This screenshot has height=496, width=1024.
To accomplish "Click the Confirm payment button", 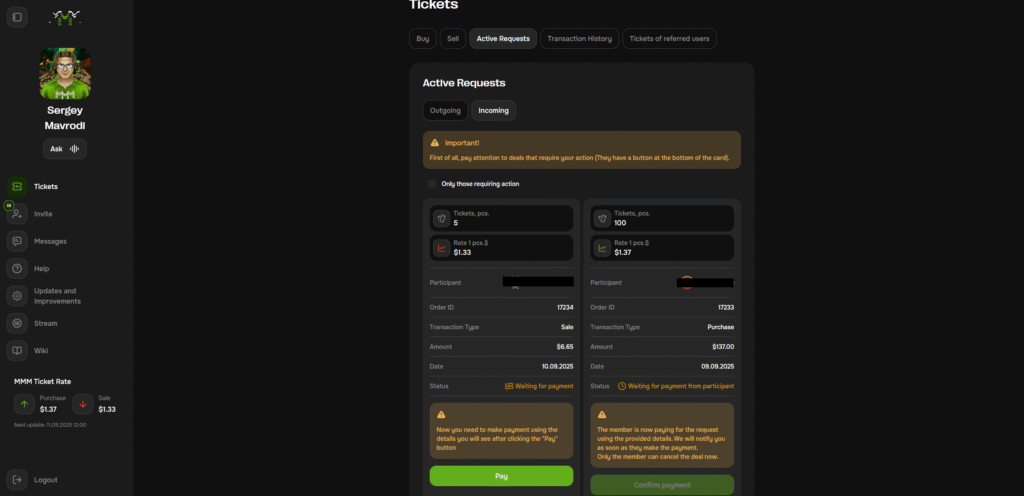I will [661, 485].
